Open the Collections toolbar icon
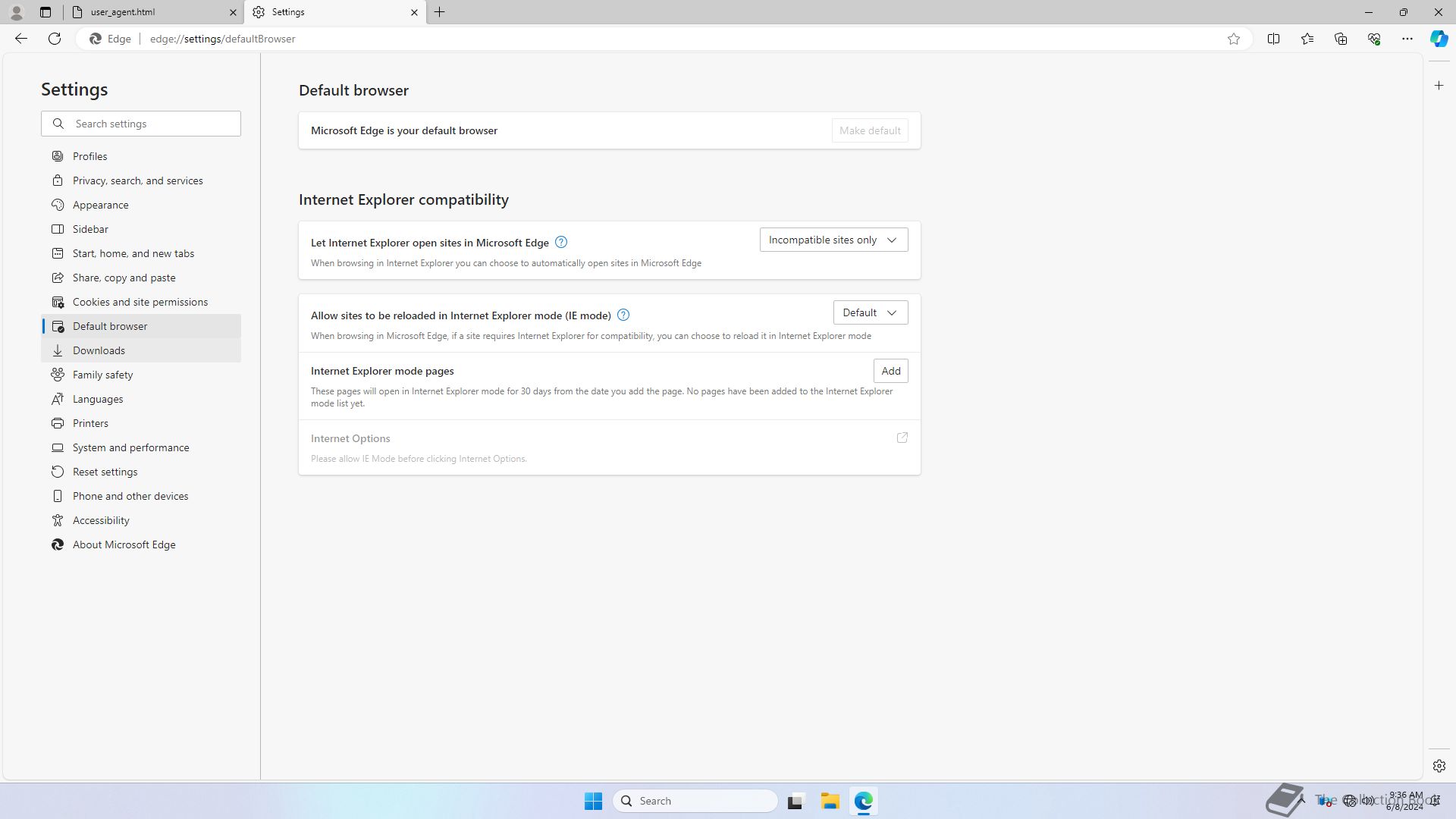1456x819 pixels. tap(1340, 39)
